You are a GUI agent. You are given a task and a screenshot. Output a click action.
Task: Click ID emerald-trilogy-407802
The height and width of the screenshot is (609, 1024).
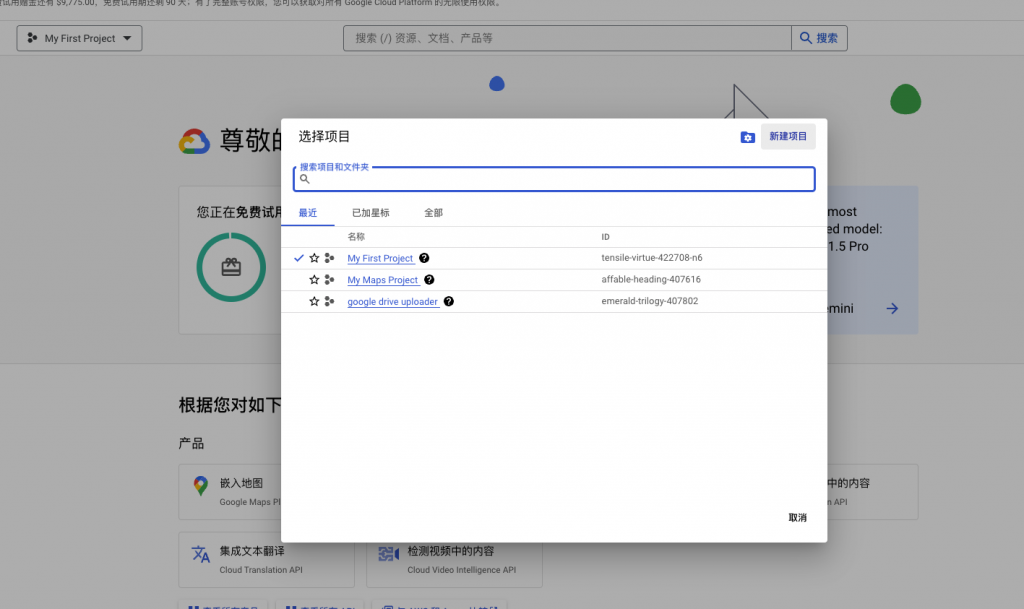(x=650, y=301)
